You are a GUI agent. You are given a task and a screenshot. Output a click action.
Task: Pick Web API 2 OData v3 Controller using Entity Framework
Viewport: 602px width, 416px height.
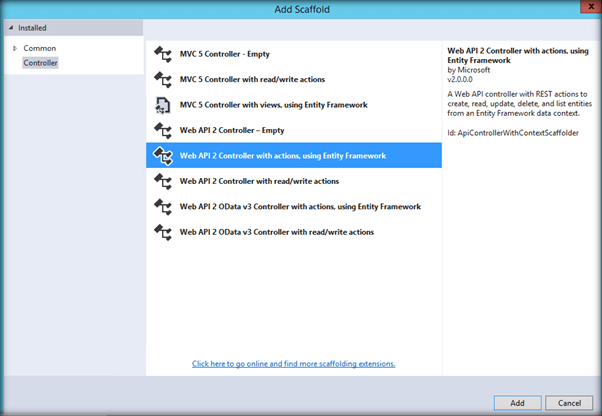pyautogui.click(x=294, y=207)
